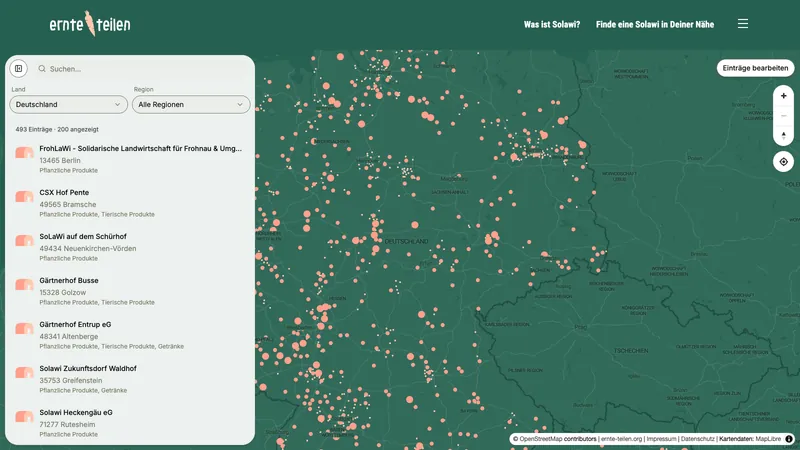Open the MapLibre link

[x=768, y=439]
